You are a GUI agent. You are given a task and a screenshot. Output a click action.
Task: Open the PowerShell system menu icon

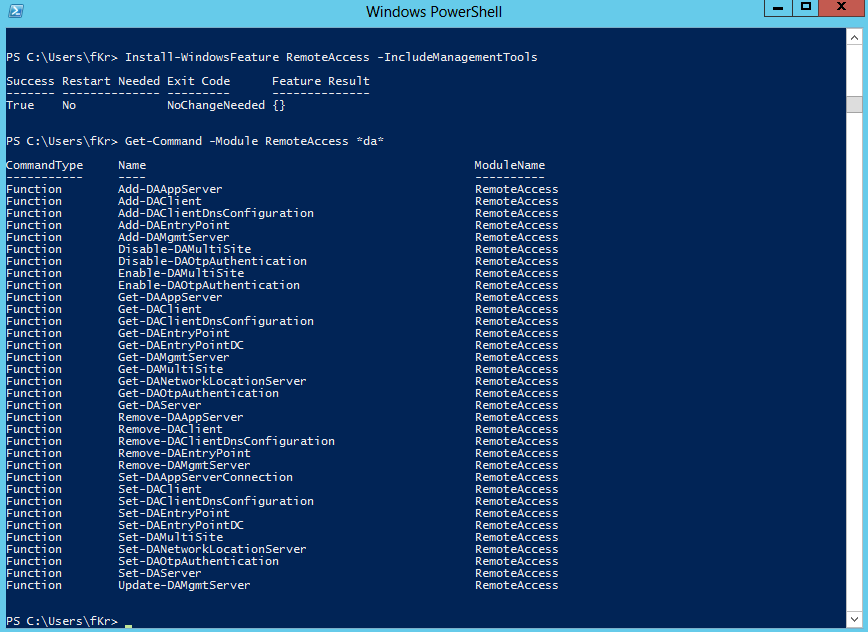[x=16, y=11]
